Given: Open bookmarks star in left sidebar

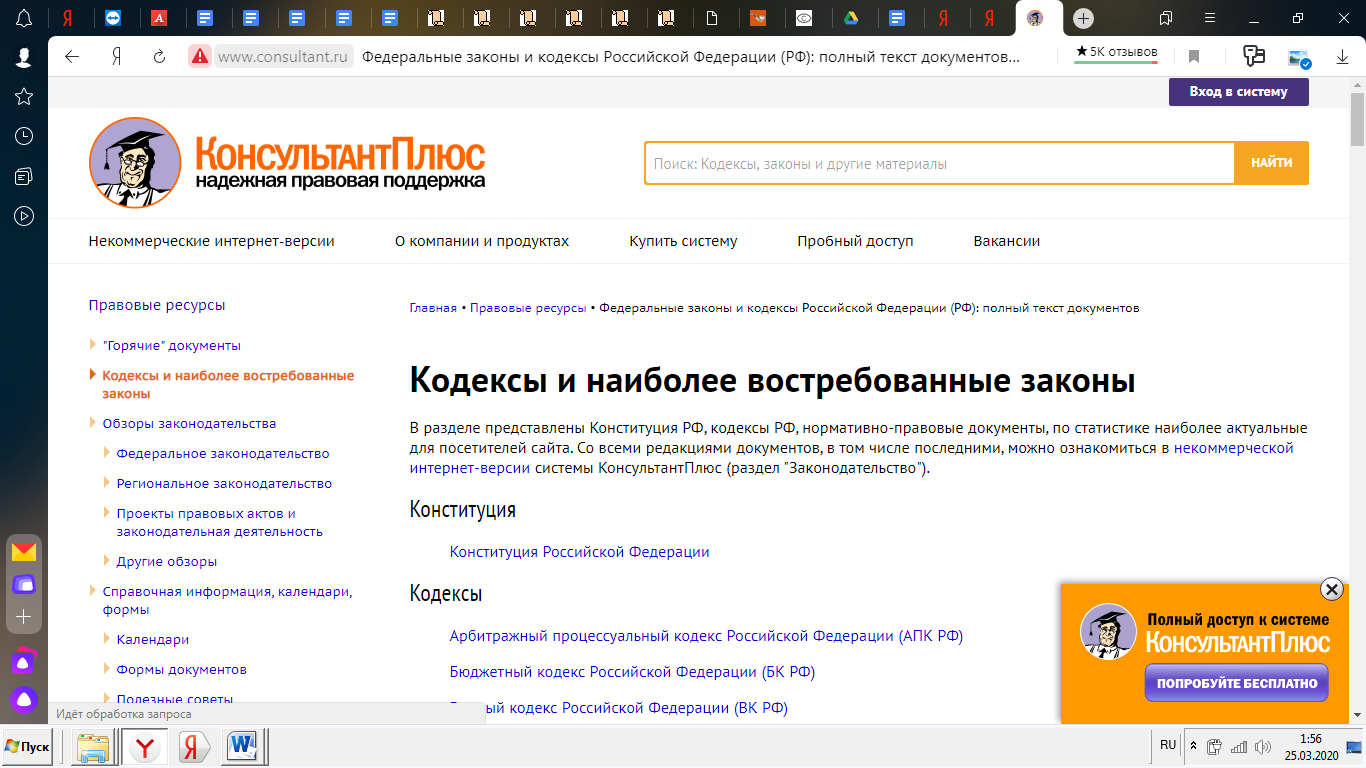Looking at the screenshot, I should [24, 96].
